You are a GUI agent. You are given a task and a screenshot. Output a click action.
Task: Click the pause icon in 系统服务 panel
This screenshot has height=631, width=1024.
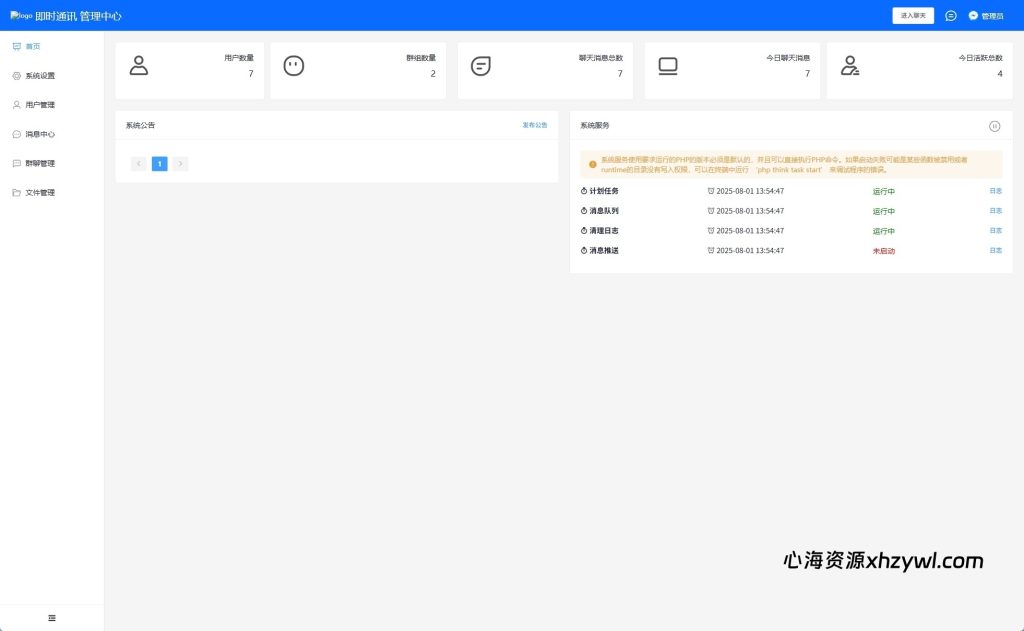point(994,126)
